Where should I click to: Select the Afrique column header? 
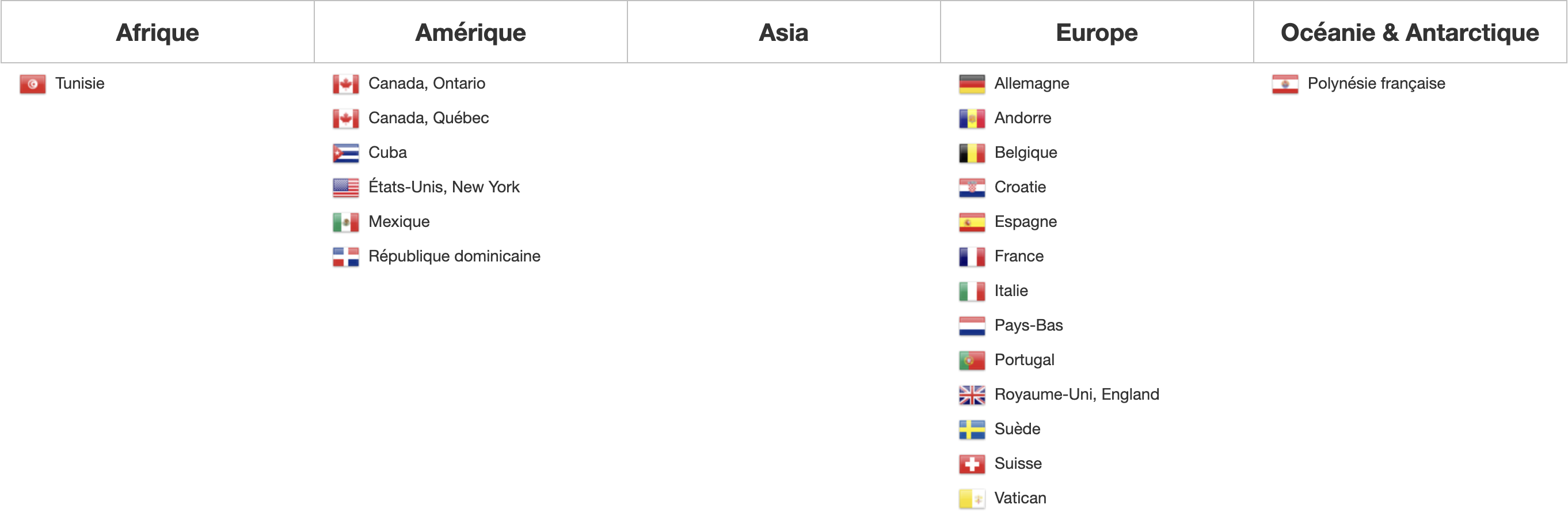click(158, 32)
